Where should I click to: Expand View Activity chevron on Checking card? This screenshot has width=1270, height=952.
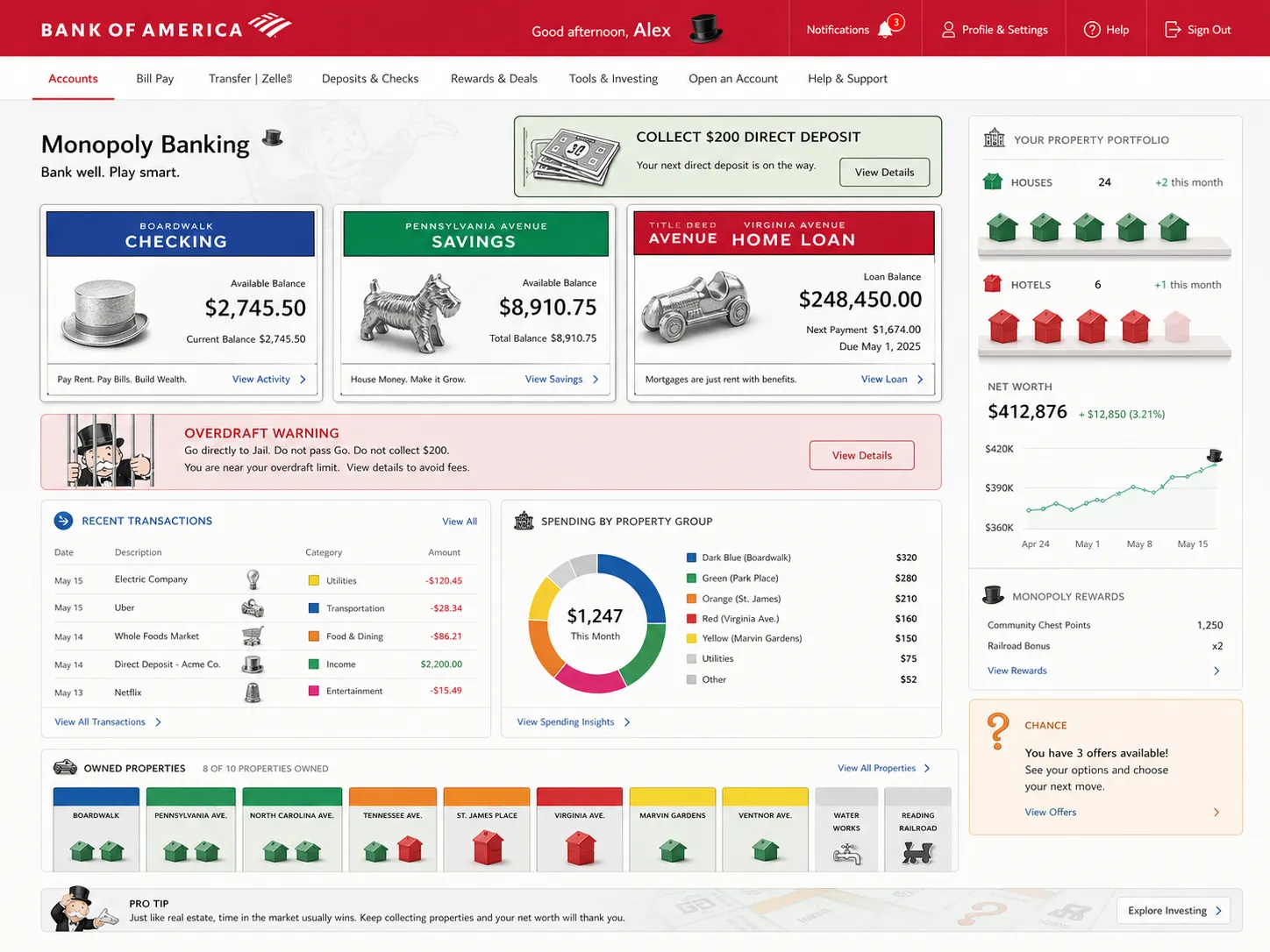tap(303, 380)
